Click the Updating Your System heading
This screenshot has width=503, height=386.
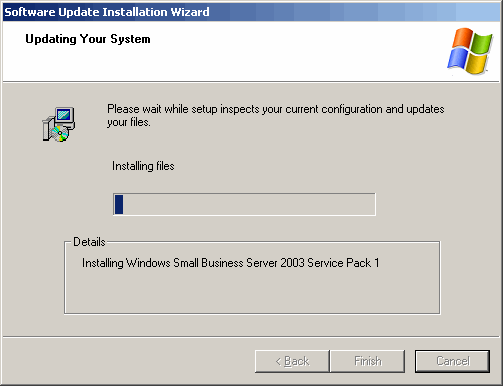(x=88, y=39)
